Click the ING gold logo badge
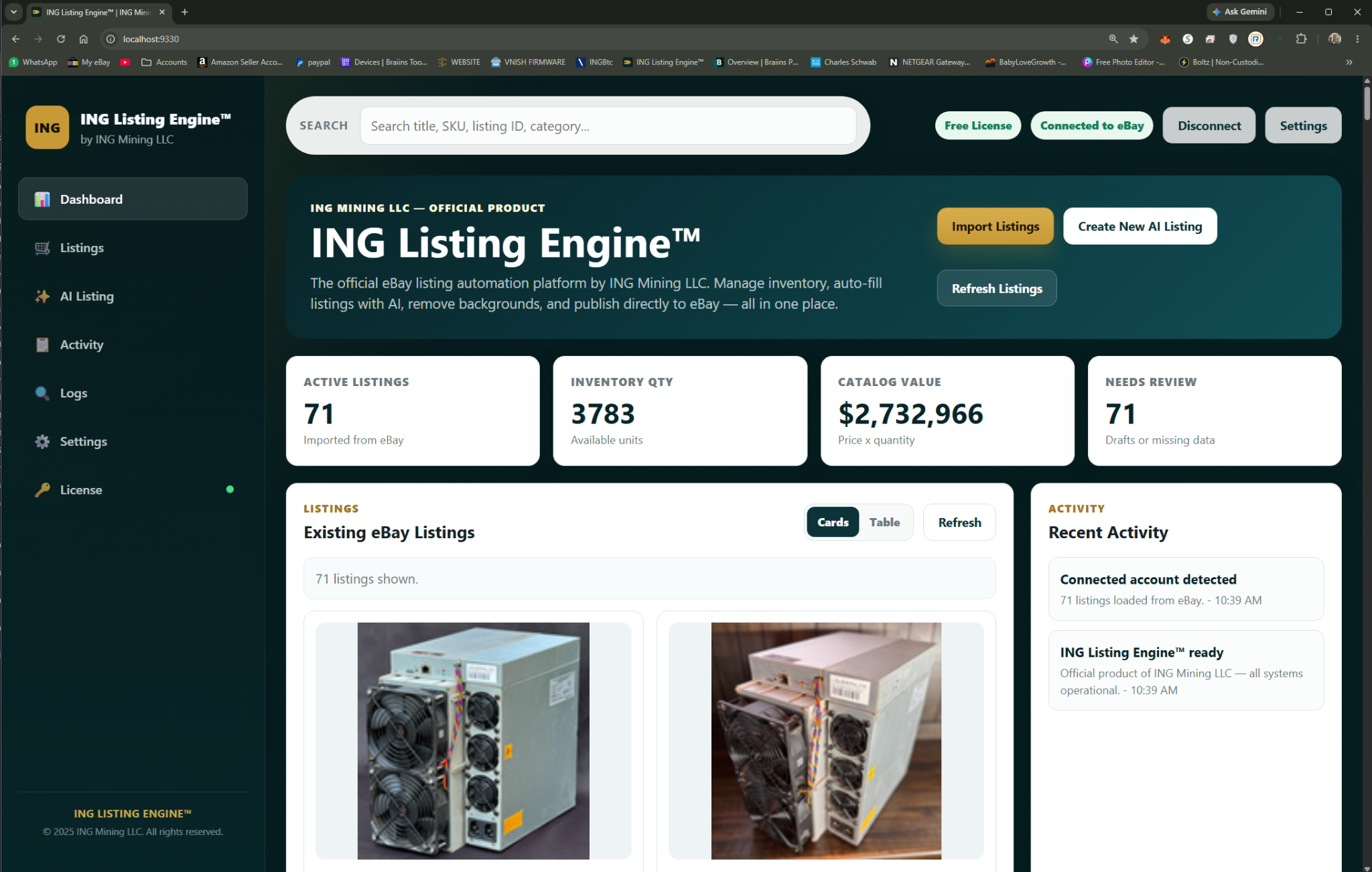 click(48, 127)
